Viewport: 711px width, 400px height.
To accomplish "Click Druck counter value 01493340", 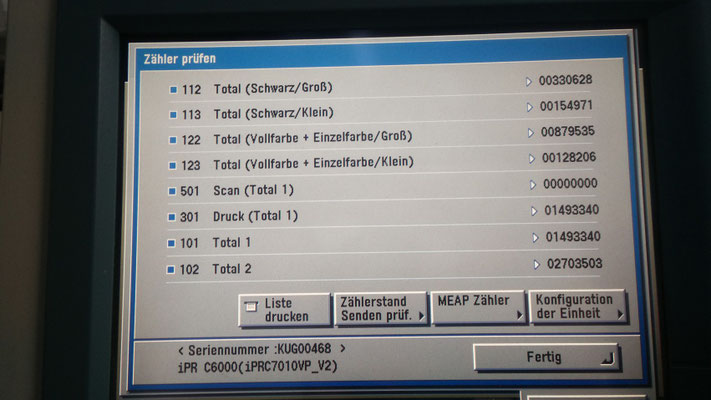I will pos(572,210).
